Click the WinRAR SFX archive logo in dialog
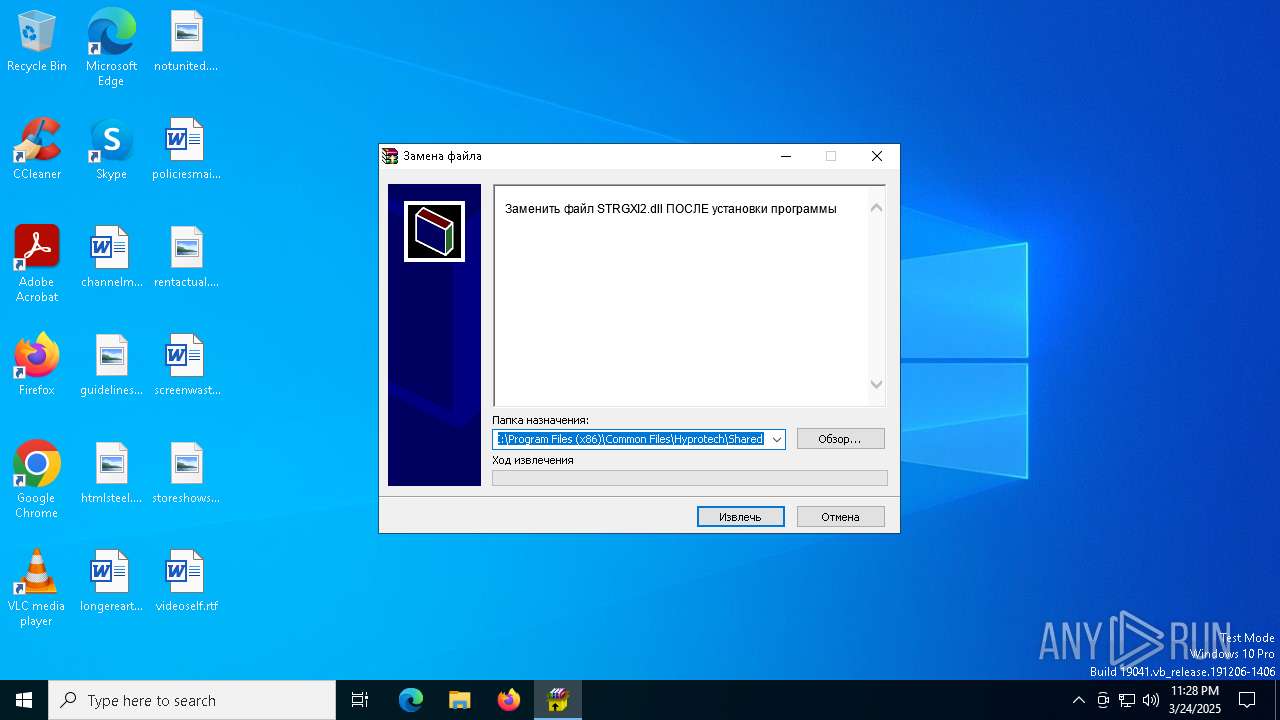This screenshot has height=720, width=1280. pyautogui.click(x=434, y=231)
